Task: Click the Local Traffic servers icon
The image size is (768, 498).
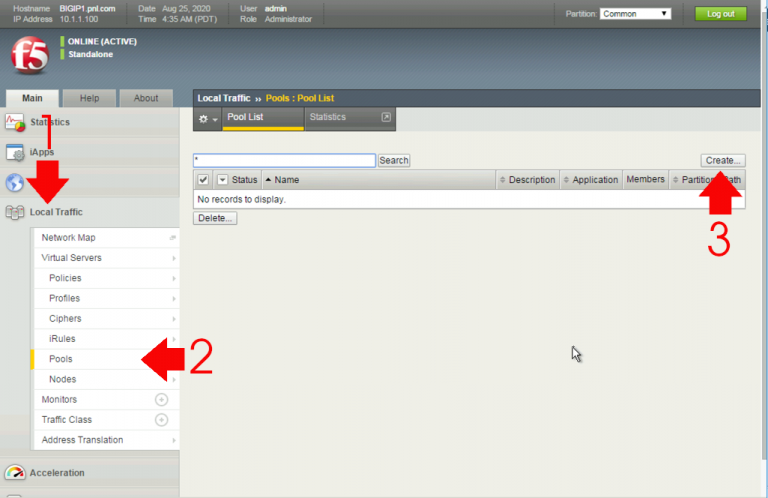Action: (x=15, y=213)
